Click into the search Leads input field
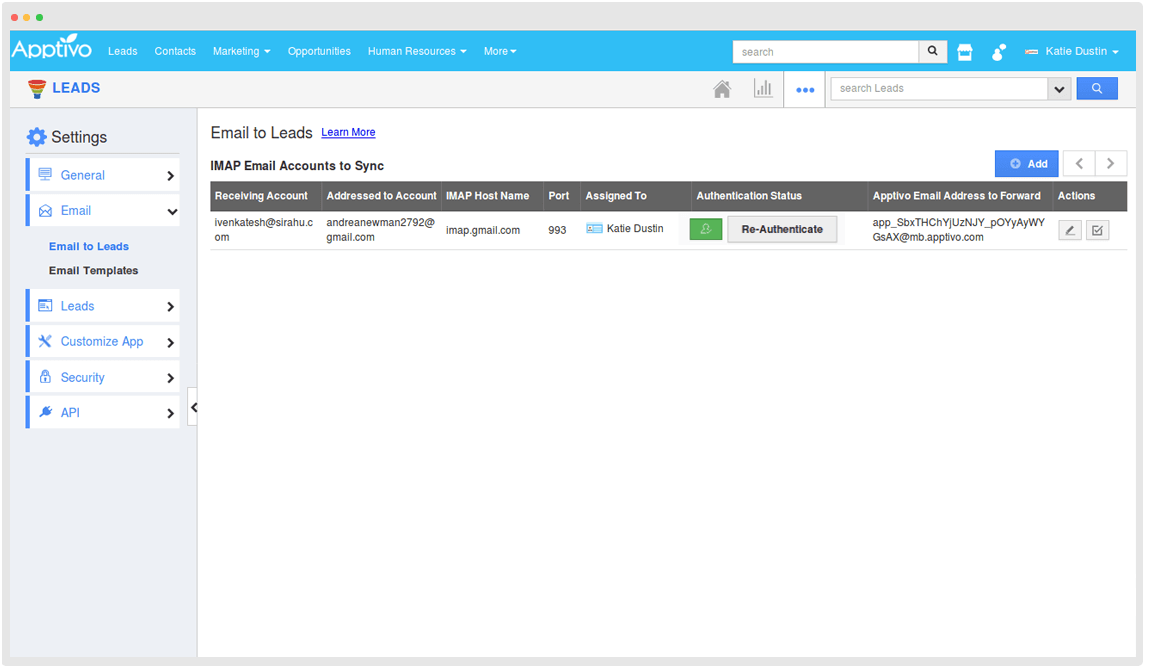Viewport: 1150px width, 670px height. coord(938,89)
